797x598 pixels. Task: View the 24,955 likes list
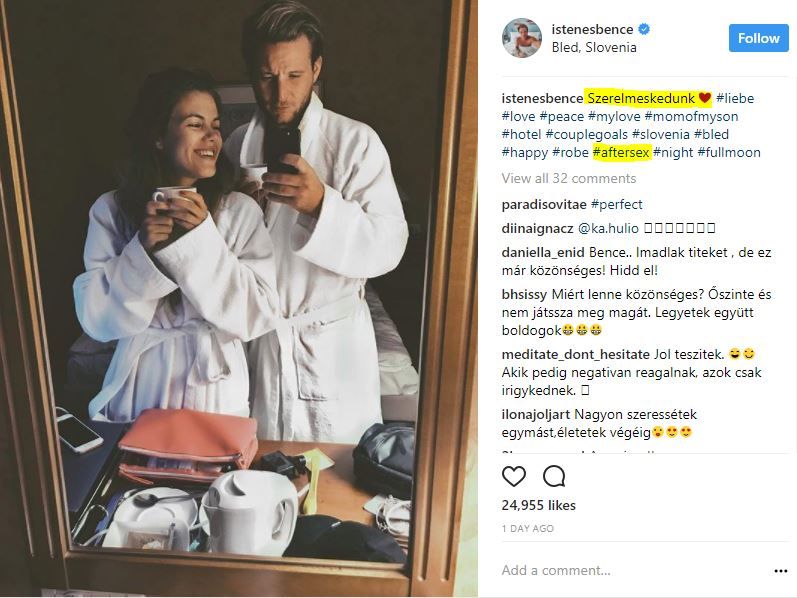[x=538, y=505]
